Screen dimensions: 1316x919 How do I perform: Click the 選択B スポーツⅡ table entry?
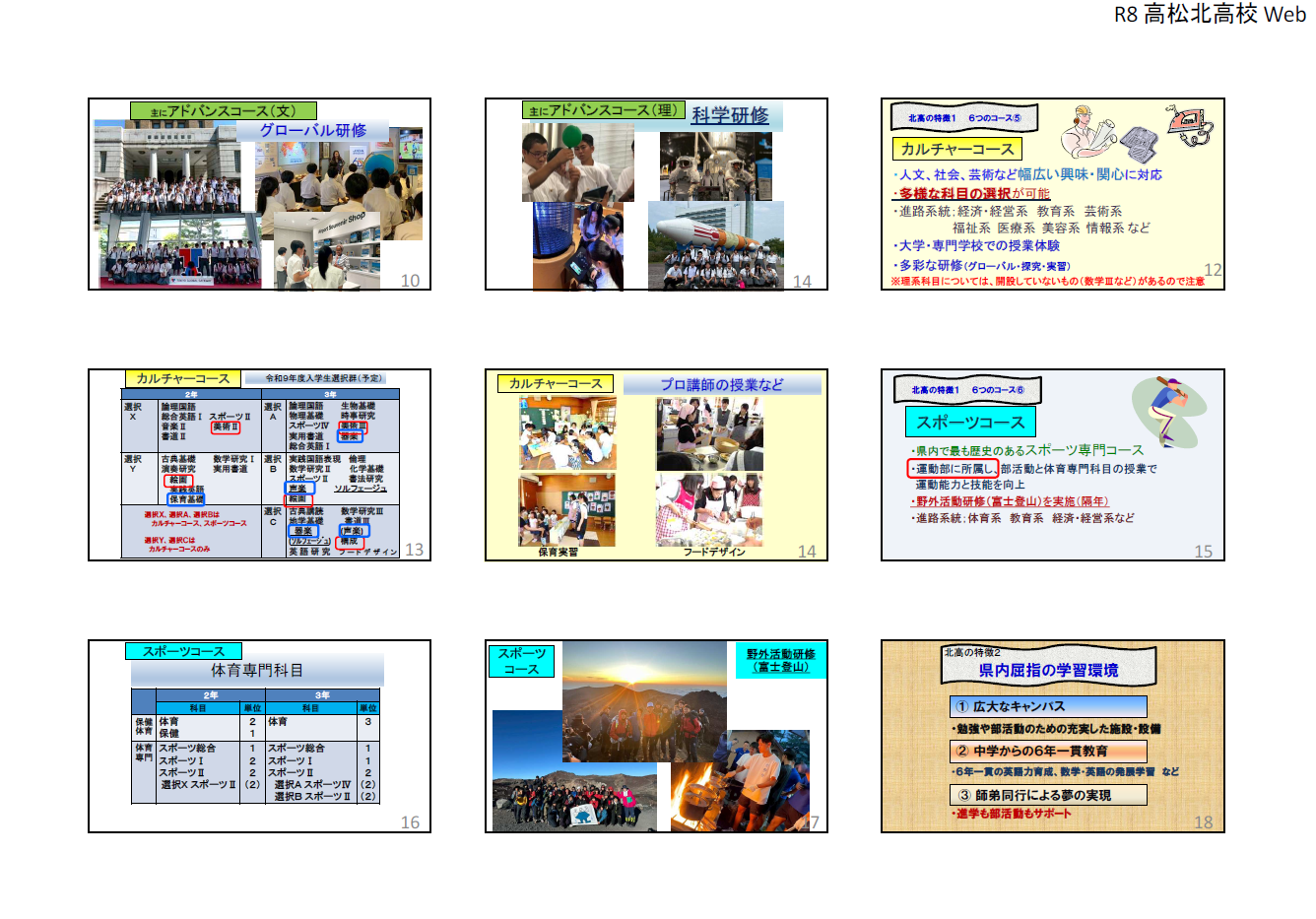(312, 797)
